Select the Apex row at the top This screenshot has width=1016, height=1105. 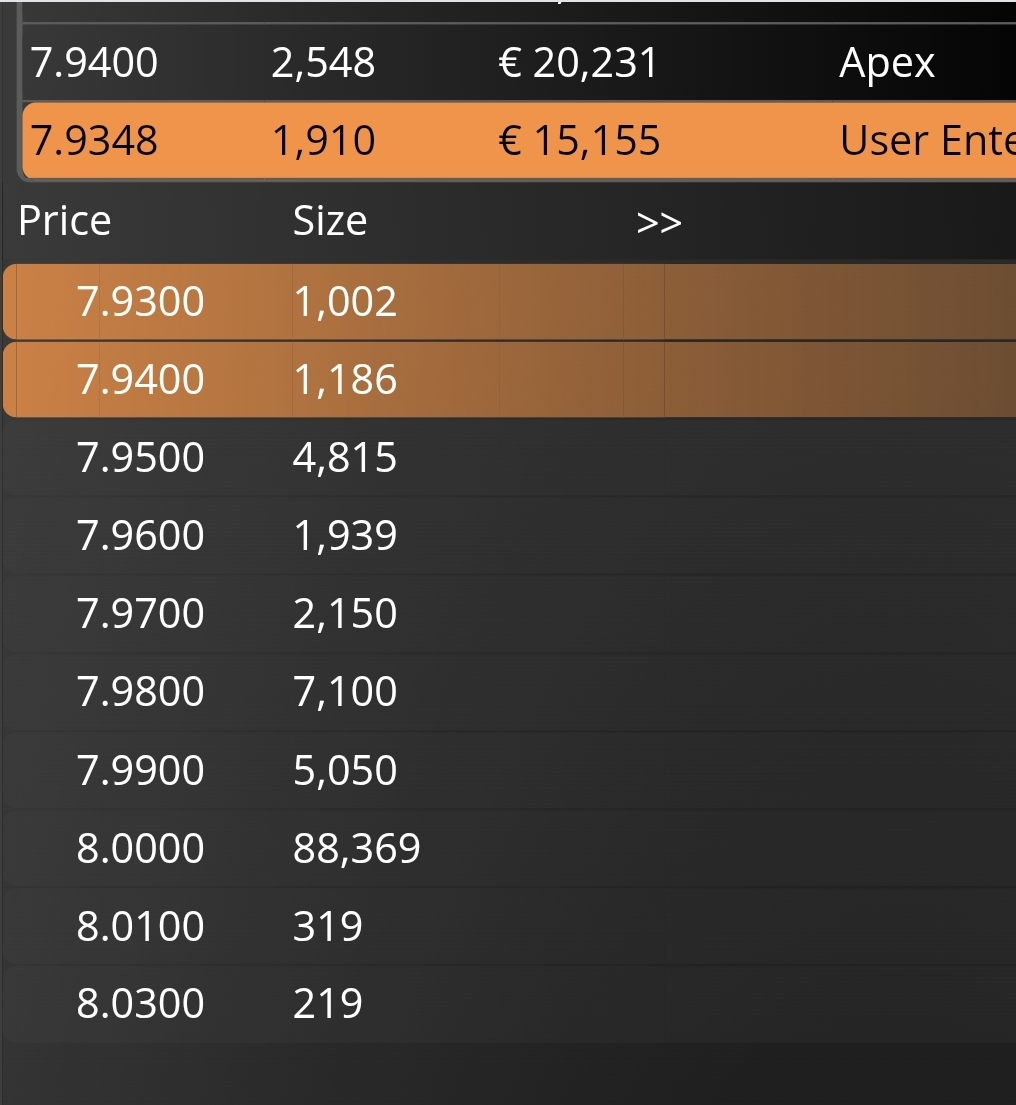tap(886, 63)
